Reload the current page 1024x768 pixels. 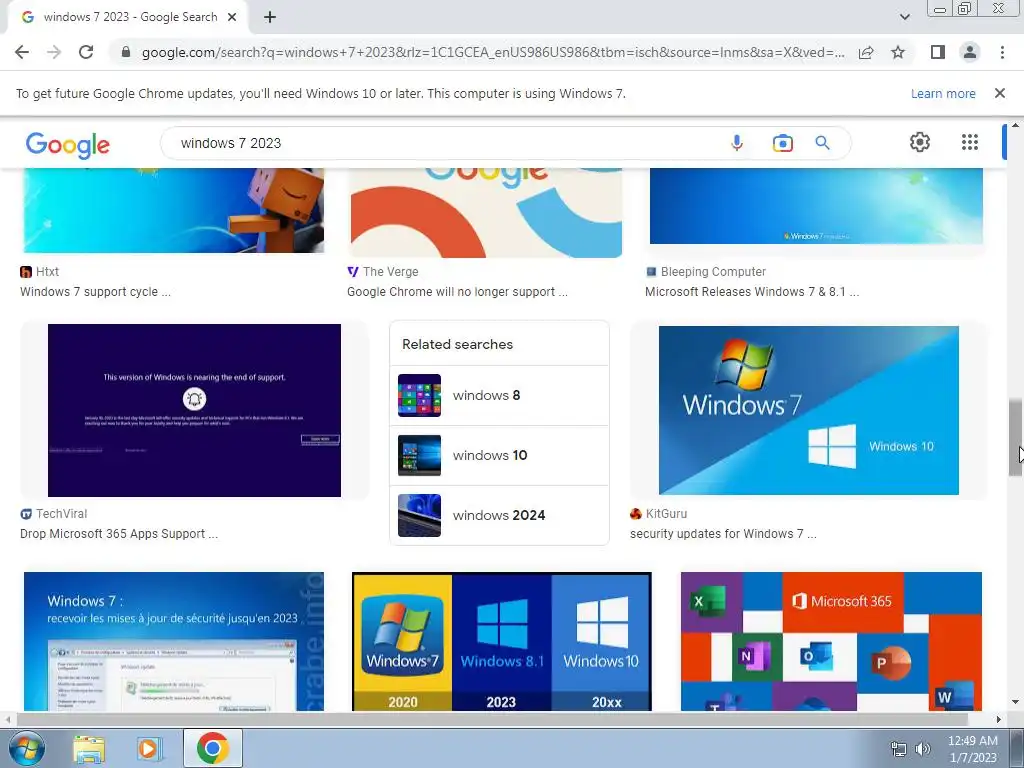86,52
